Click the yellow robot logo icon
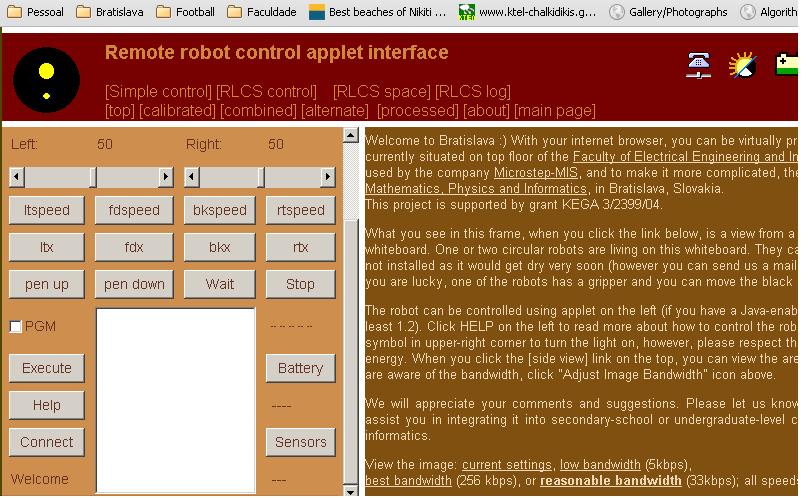This screenshot has height=498, width=809. click(46, 79)
